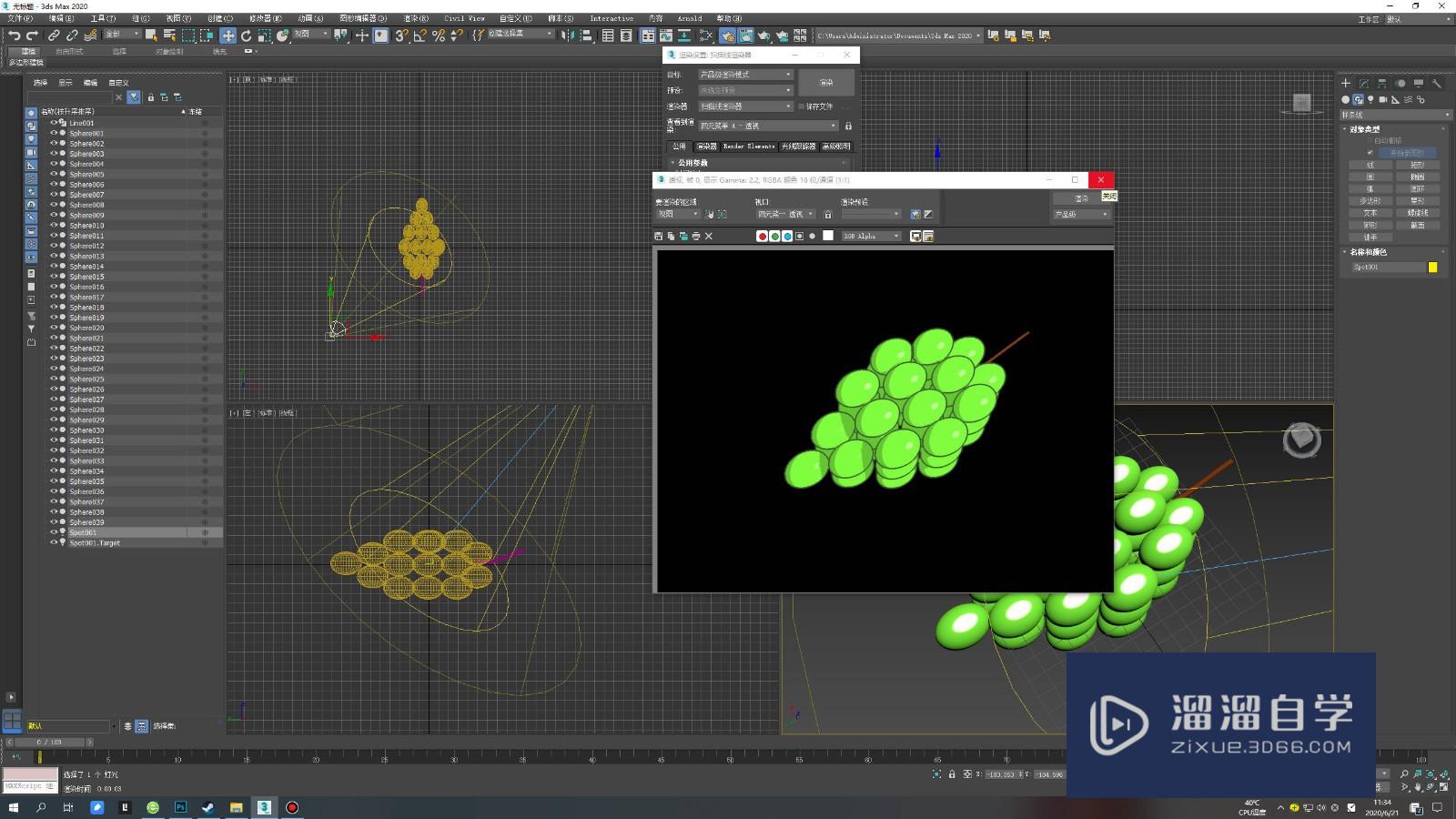Open the RGB Alpha channel dropdown
This screenshot has height=819, width=1456.
pyautogui.click(x=871, y=236)
